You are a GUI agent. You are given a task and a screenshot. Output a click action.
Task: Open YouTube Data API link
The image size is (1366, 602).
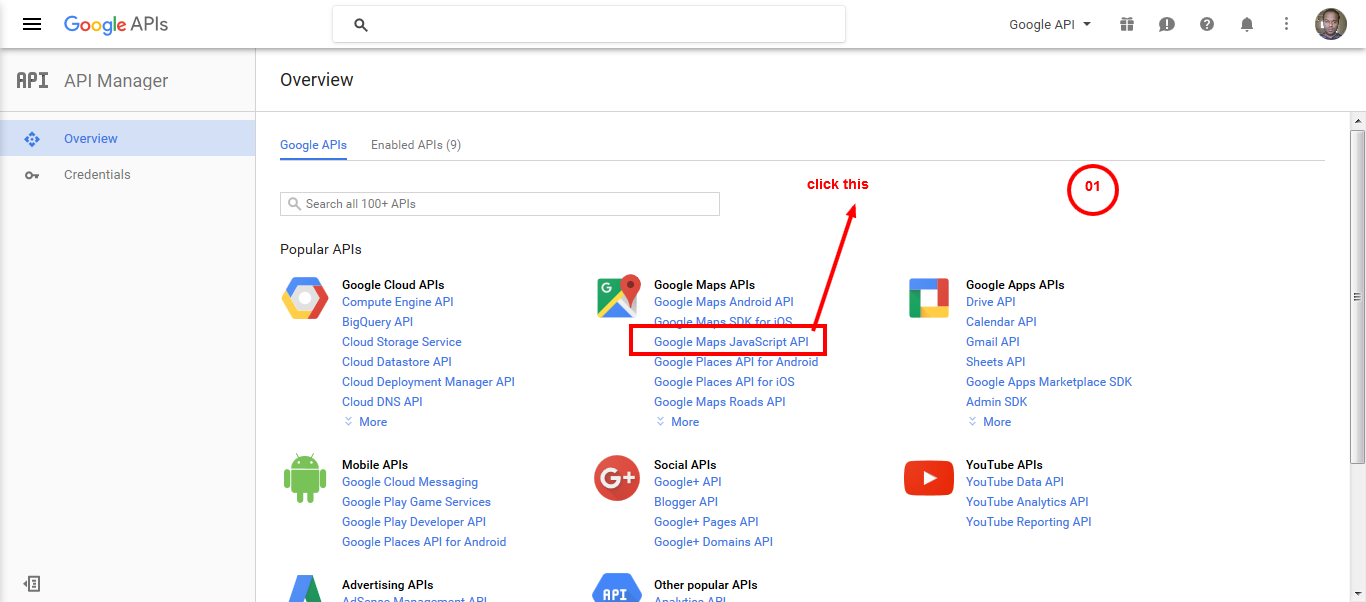point(1015,482)
